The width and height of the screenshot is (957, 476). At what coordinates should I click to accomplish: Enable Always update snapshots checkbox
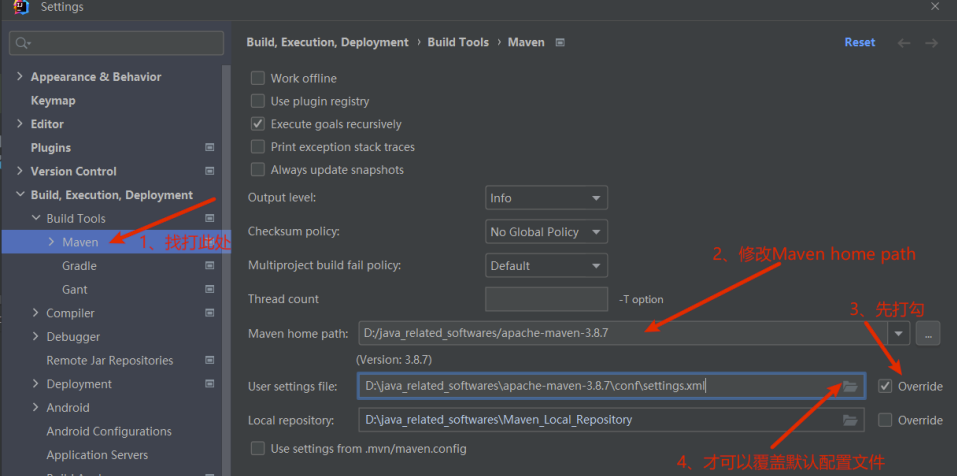(x=258, y=170)
